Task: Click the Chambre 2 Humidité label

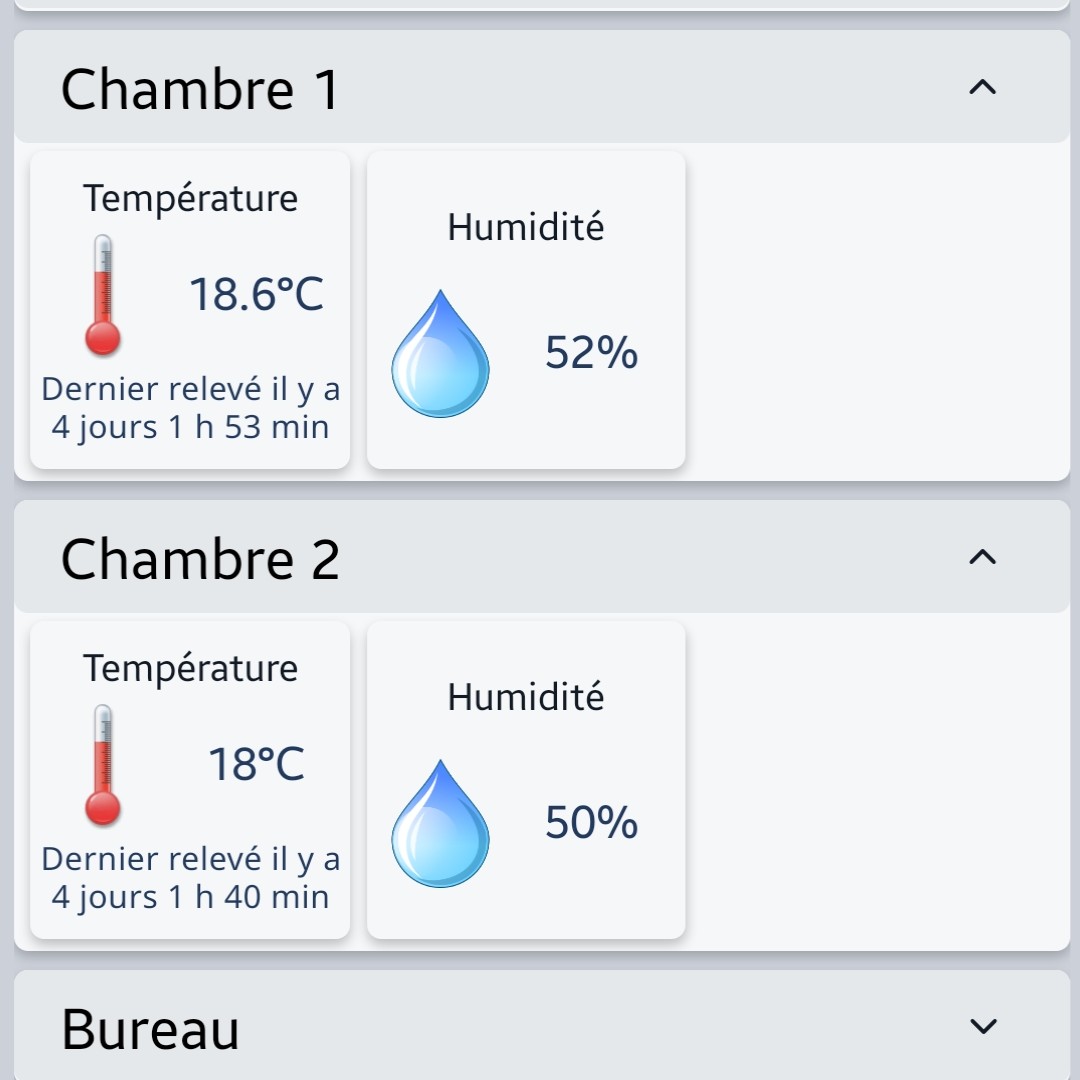Action: click(x=526, y=697)
